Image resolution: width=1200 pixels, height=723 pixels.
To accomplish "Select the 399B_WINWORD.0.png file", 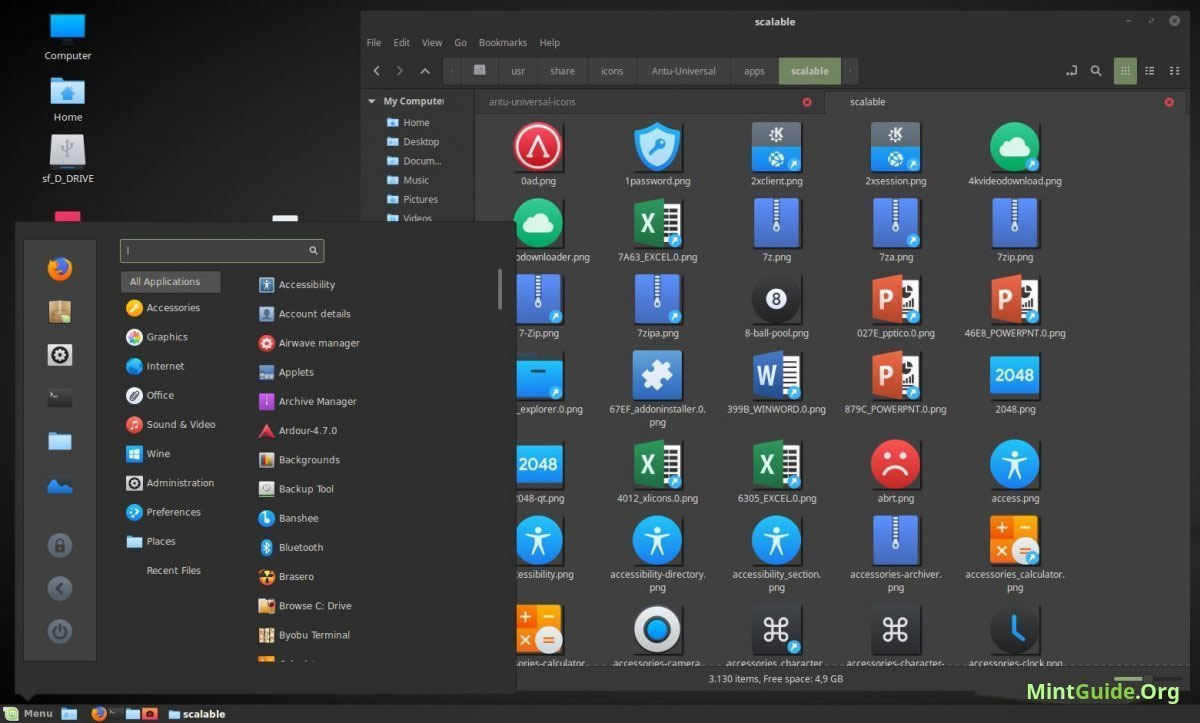I will (776, 375).
